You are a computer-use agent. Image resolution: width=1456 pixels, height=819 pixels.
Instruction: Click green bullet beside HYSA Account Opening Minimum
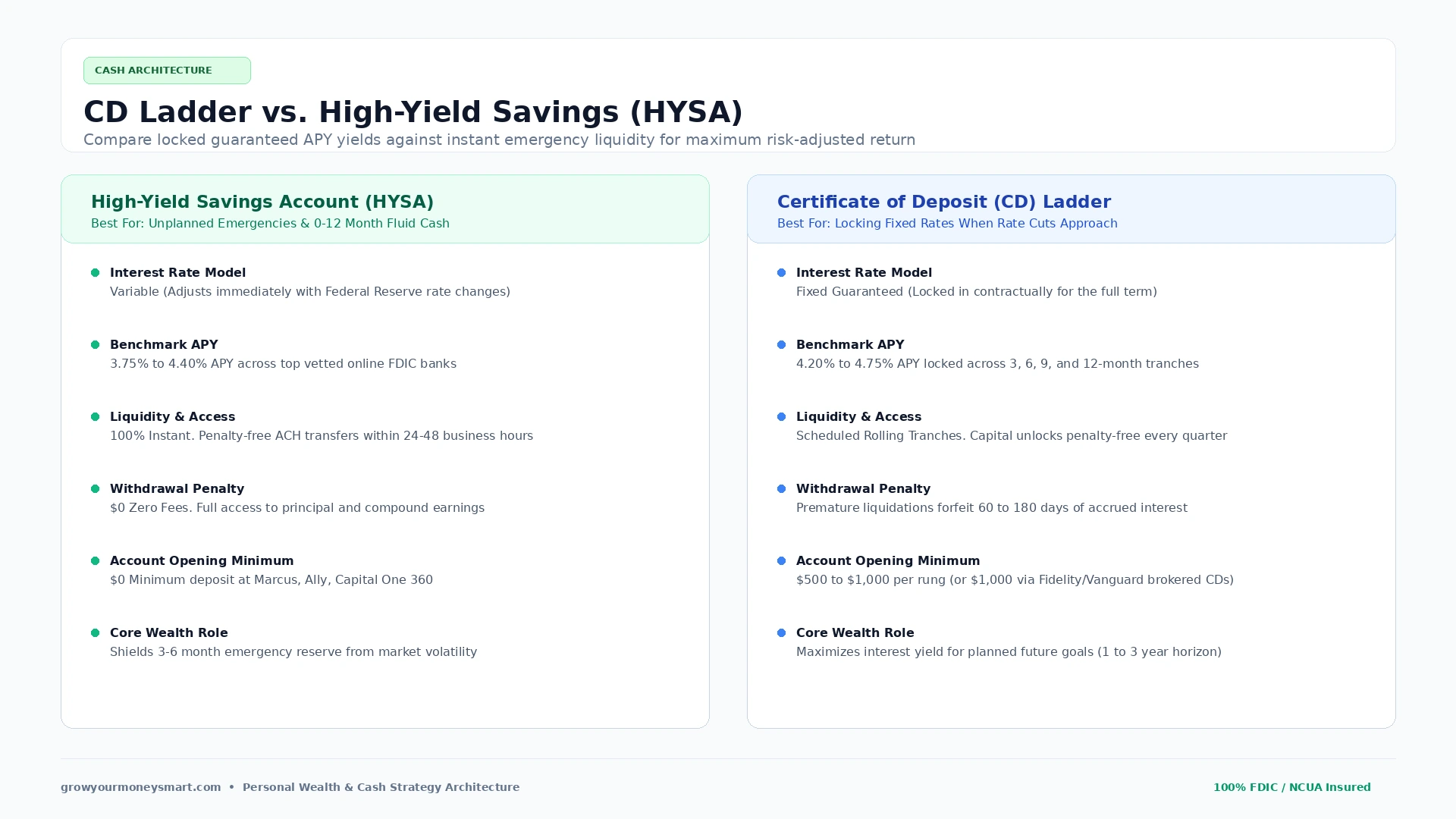click(96, 561)
